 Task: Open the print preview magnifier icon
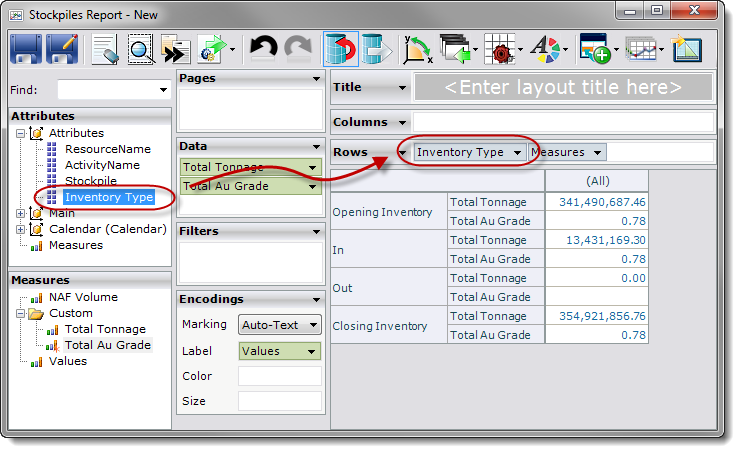[x=141, y=49]
